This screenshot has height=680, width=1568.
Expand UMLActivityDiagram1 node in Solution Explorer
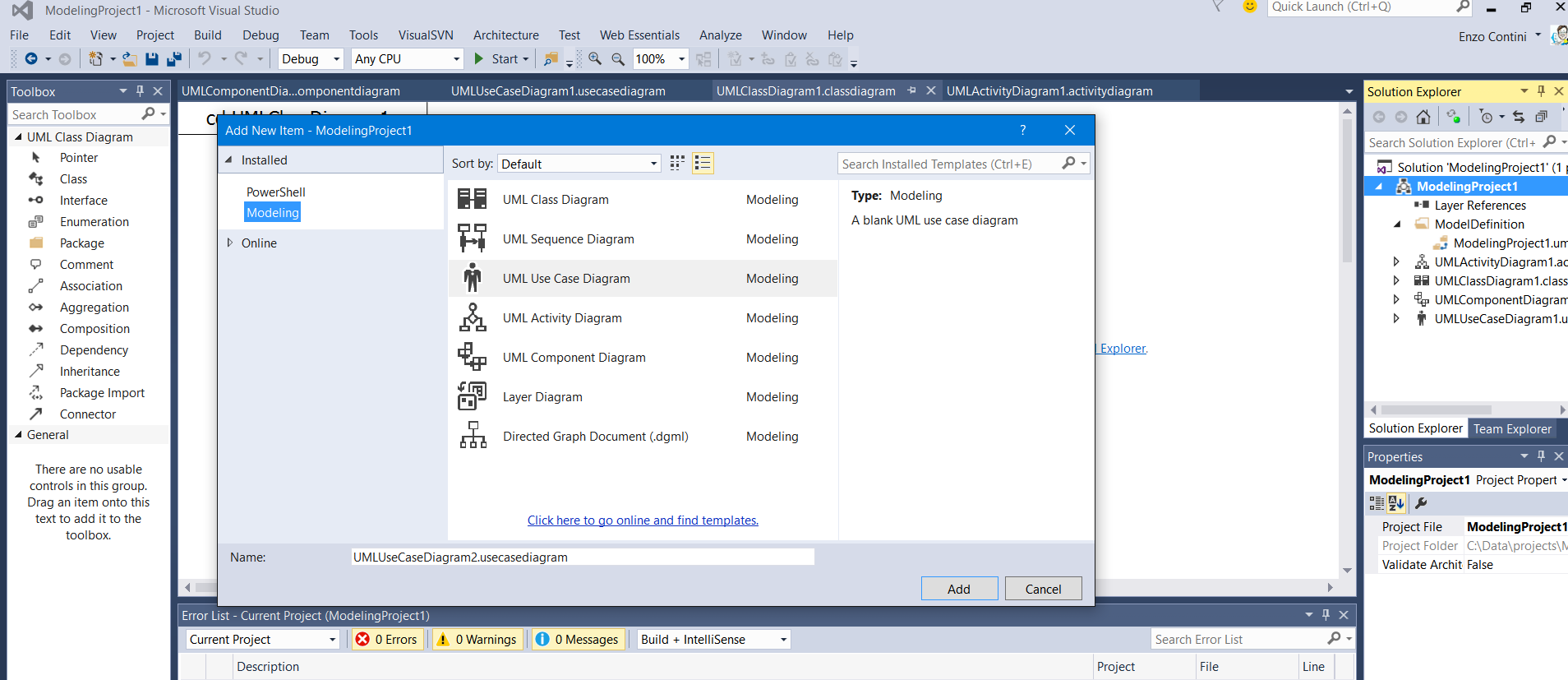pyautogui.click(x=1396, y=261)
